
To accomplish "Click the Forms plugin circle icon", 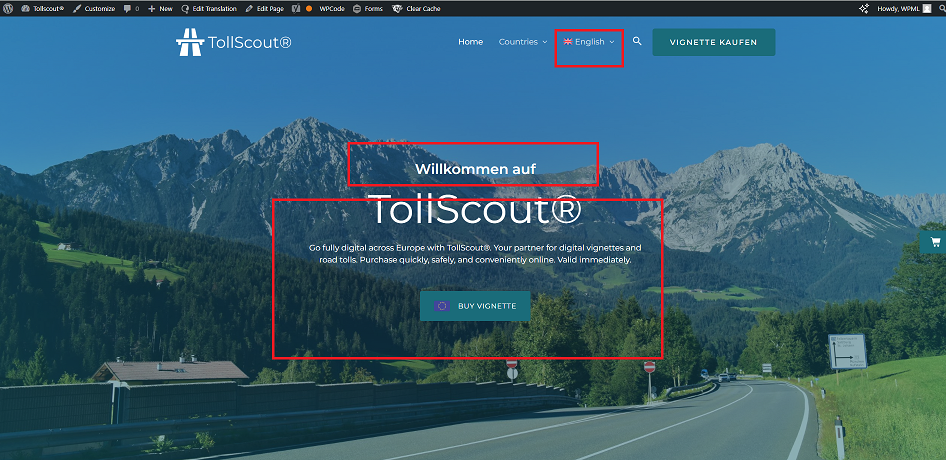I will point(357,8).
